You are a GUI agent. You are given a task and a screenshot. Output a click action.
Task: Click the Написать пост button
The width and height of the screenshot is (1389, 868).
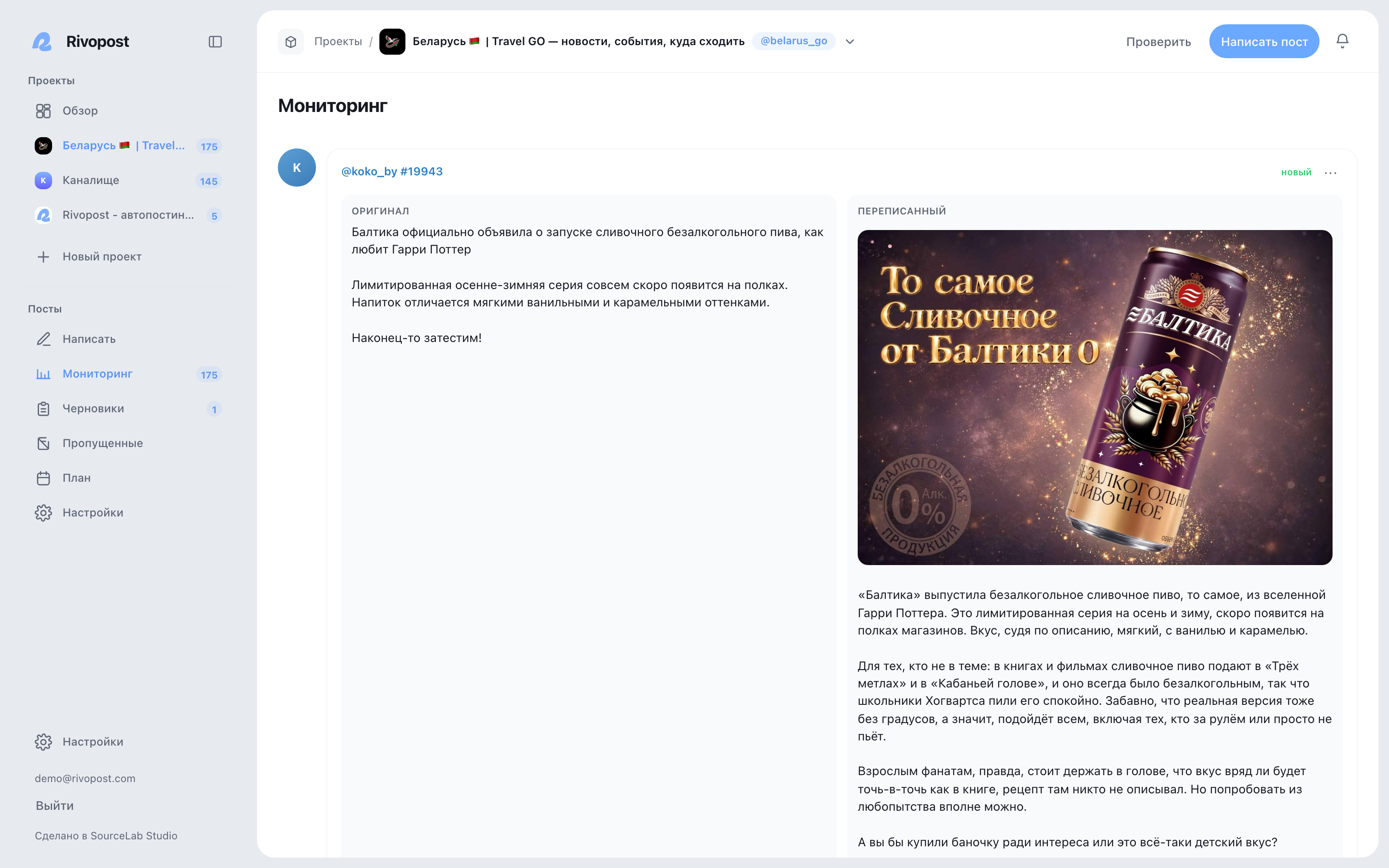tap(1264, 41)
